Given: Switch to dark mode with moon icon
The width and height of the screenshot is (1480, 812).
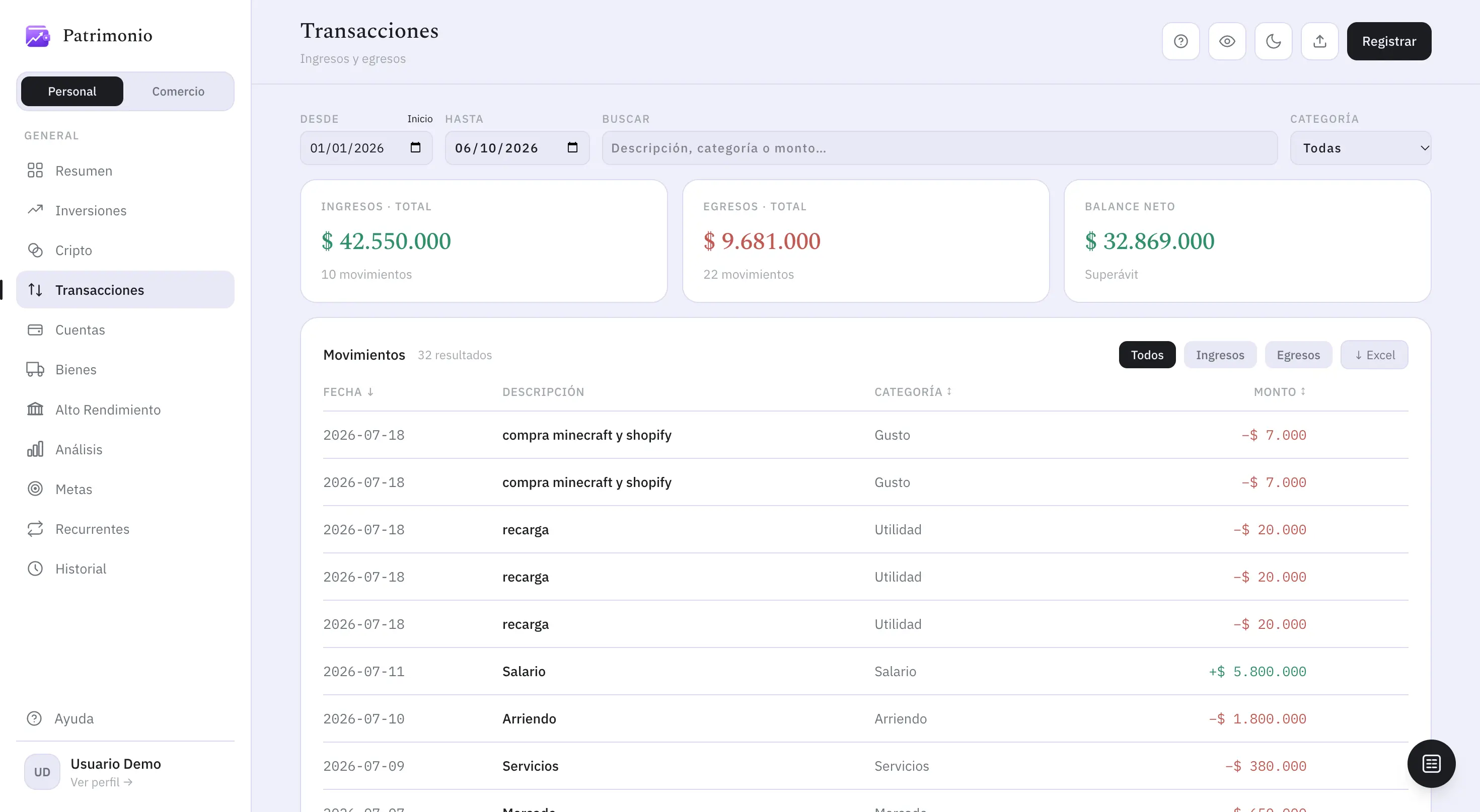Looking at the screenshot, I should click(x=1273, y=41).
